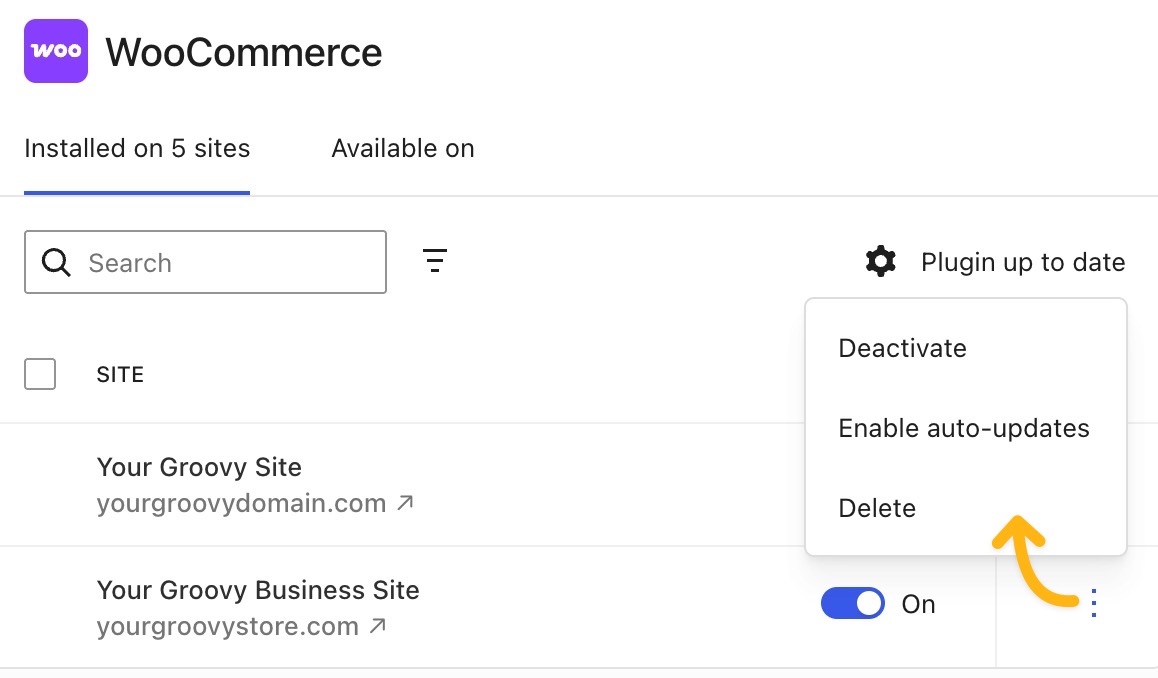Viewport: 1158px width, 678px height.
Task: Check the select-all SITE checkbox
Action: click(40, 374)
